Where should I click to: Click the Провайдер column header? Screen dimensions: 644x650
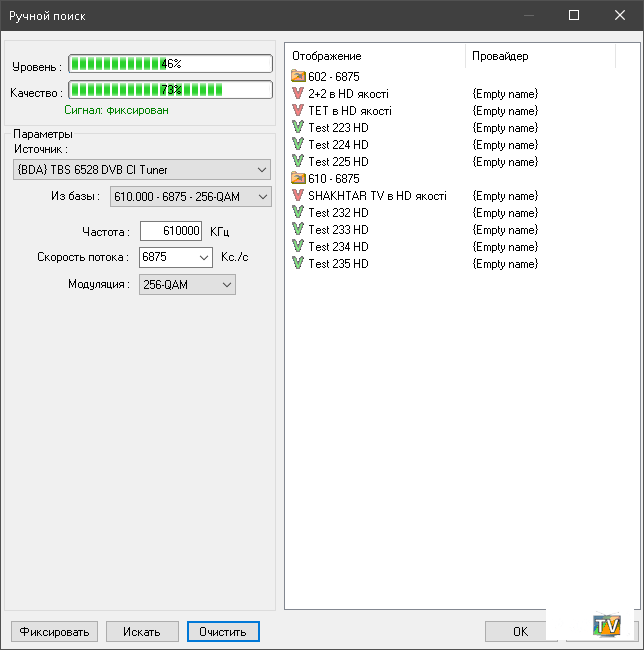pos(500,56)
